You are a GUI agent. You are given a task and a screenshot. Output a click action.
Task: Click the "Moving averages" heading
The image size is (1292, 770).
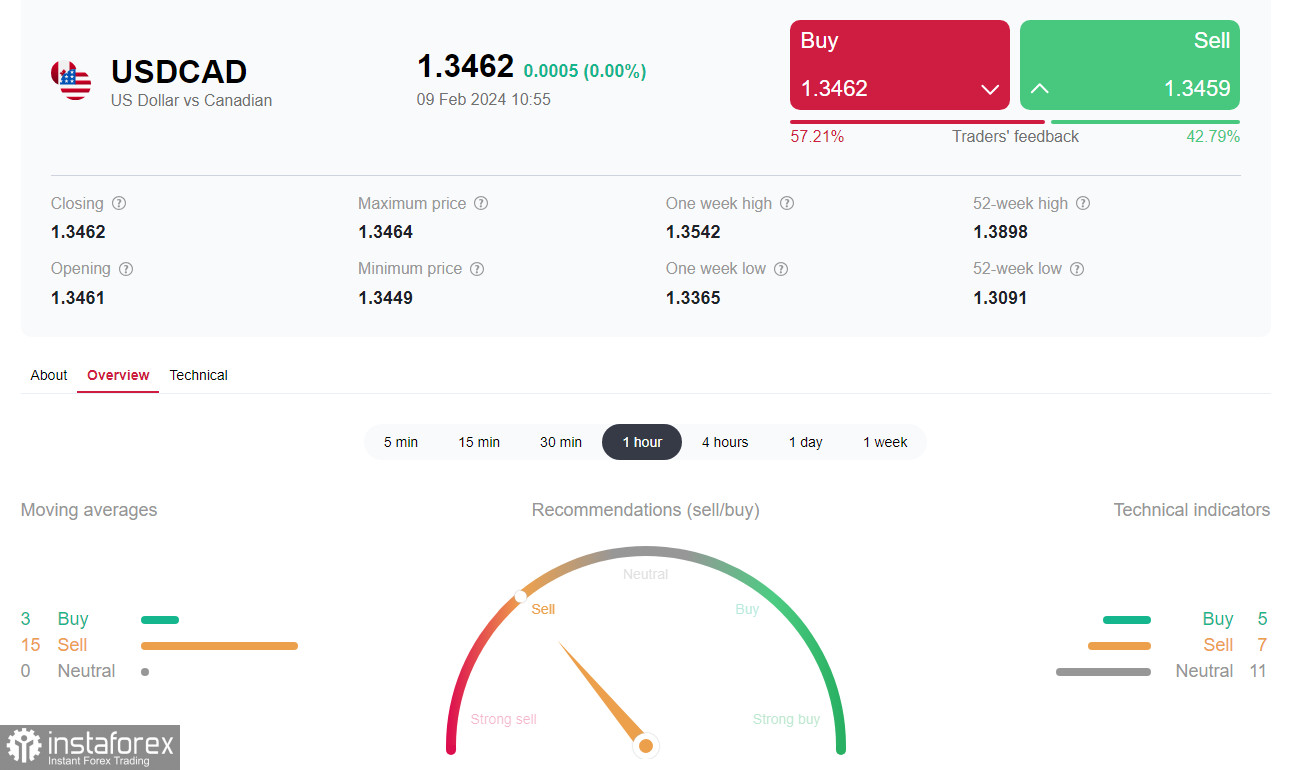point(89,510)
